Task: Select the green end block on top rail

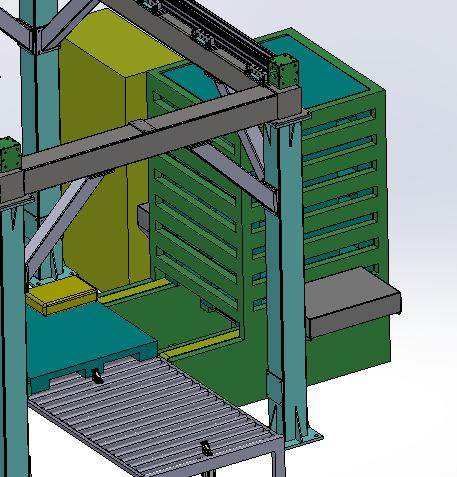Action: (x=284, y=71)
